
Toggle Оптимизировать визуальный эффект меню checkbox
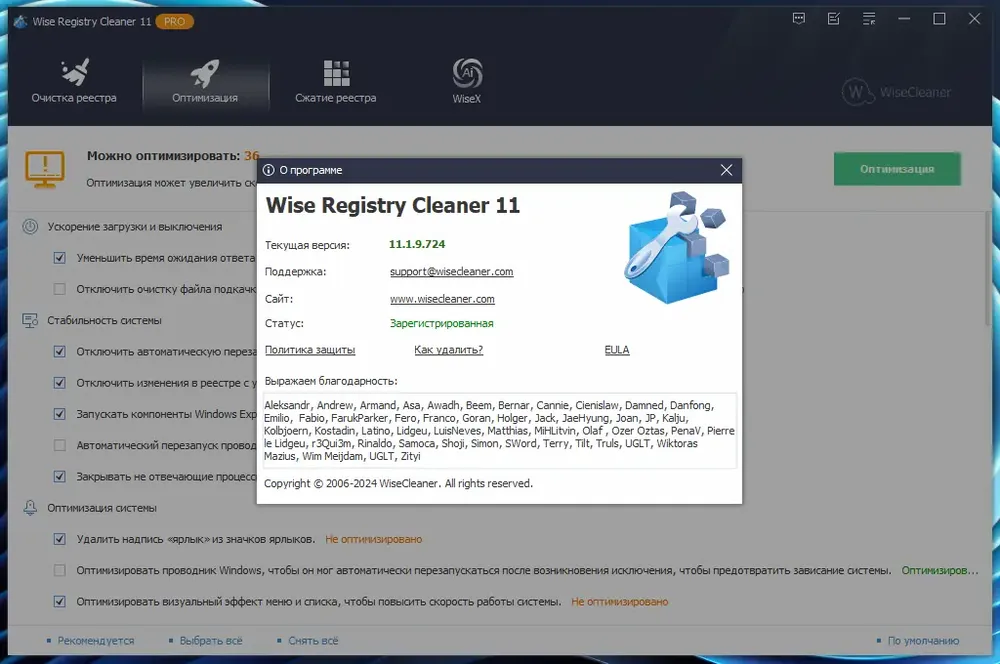(x=59, y=601)
